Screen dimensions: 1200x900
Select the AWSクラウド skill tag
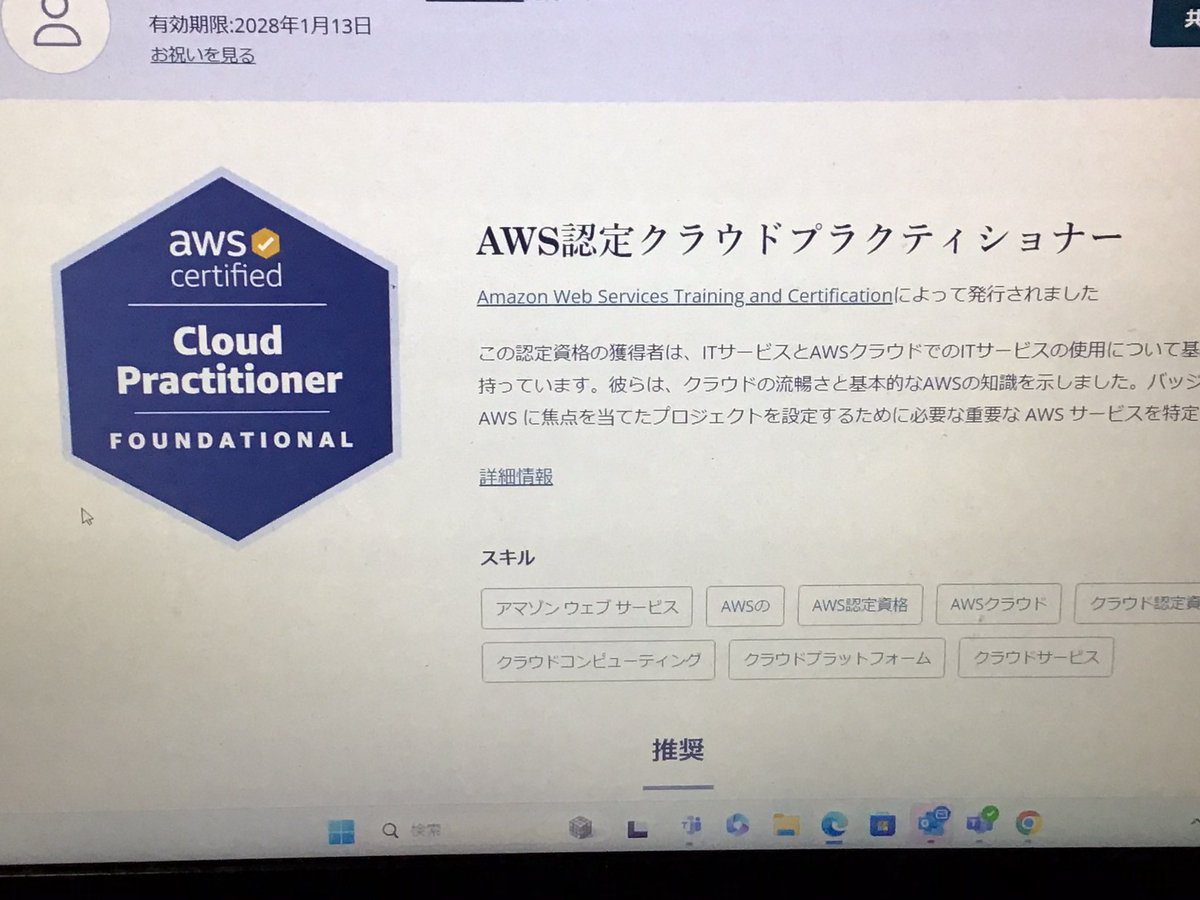pyautogui.click(x=998, y=603)
